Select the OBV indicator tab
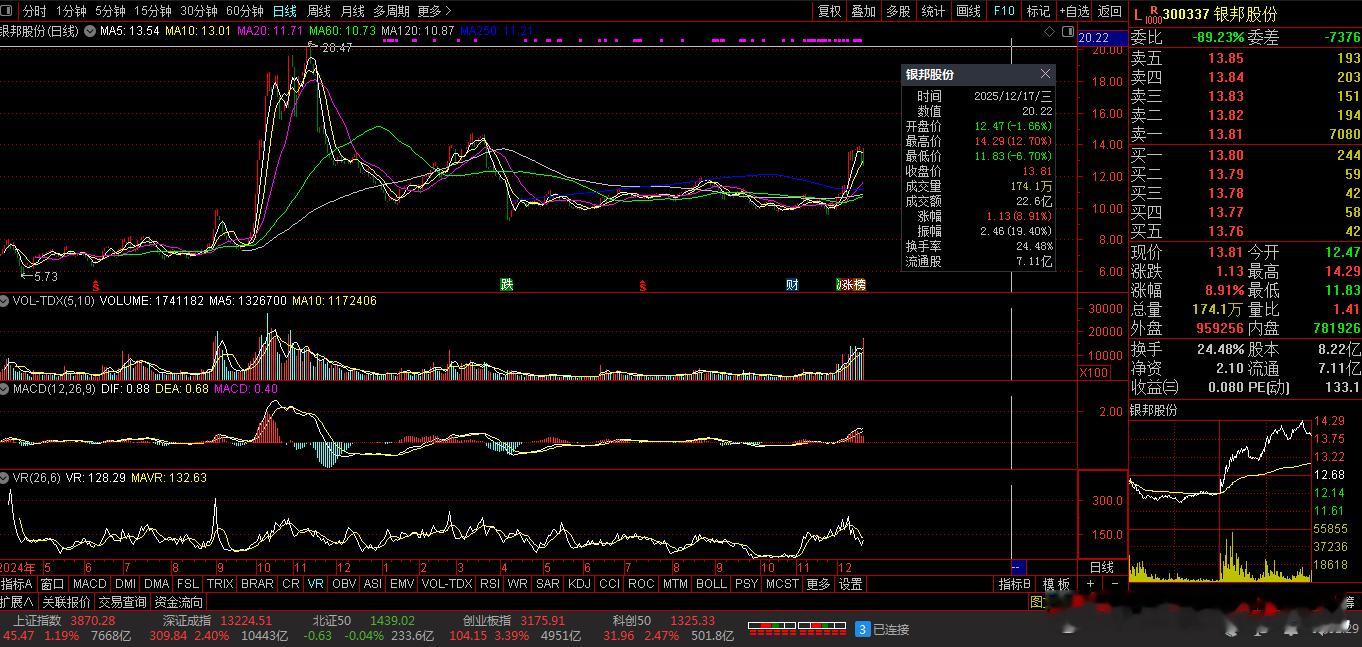Screen dimensions: 1362x647 point(343,584)
